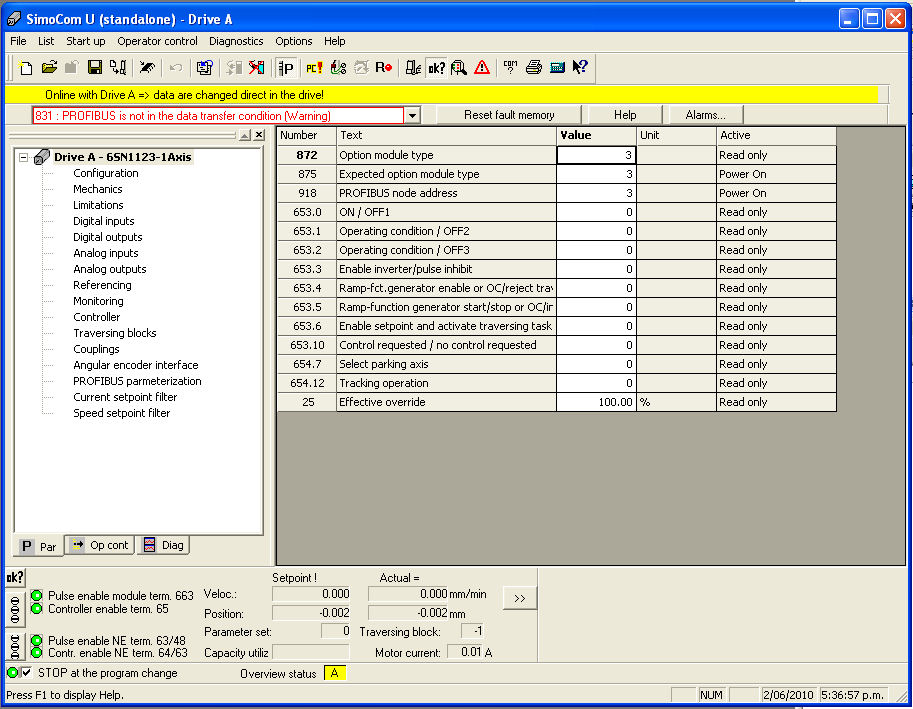
Task: Select Referencing in the drive tree
Action: 102,285
